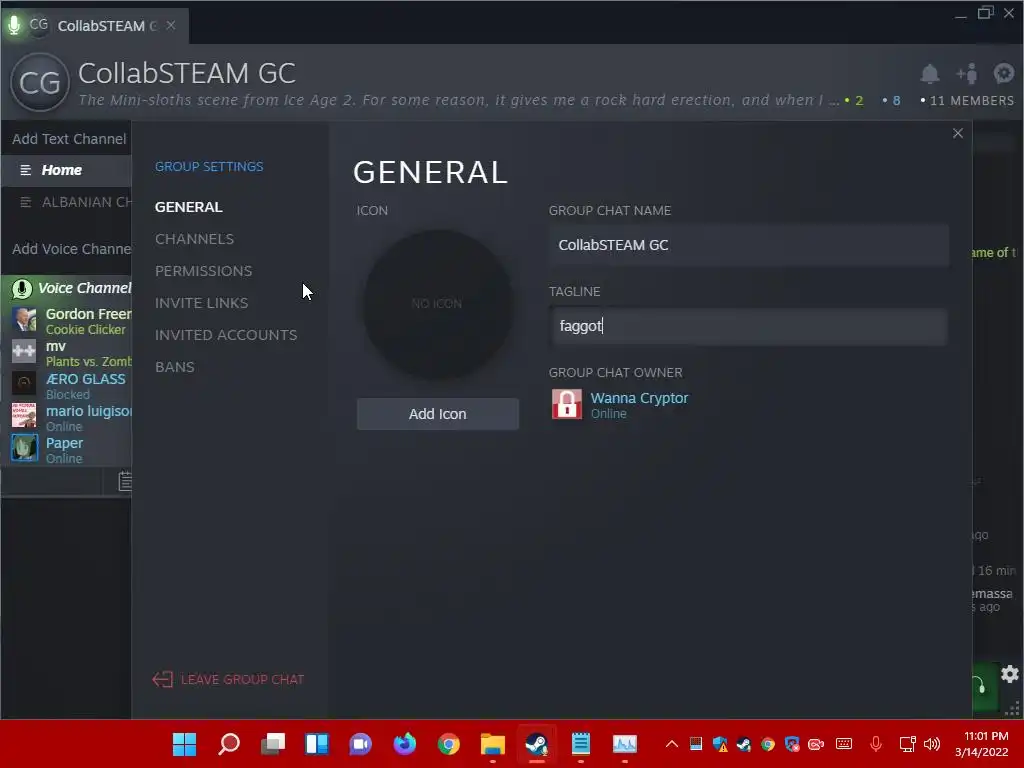This screenshot has width=1024, height=768.
Task: Click member mv in voice list
Action: (x=56, y=346)
